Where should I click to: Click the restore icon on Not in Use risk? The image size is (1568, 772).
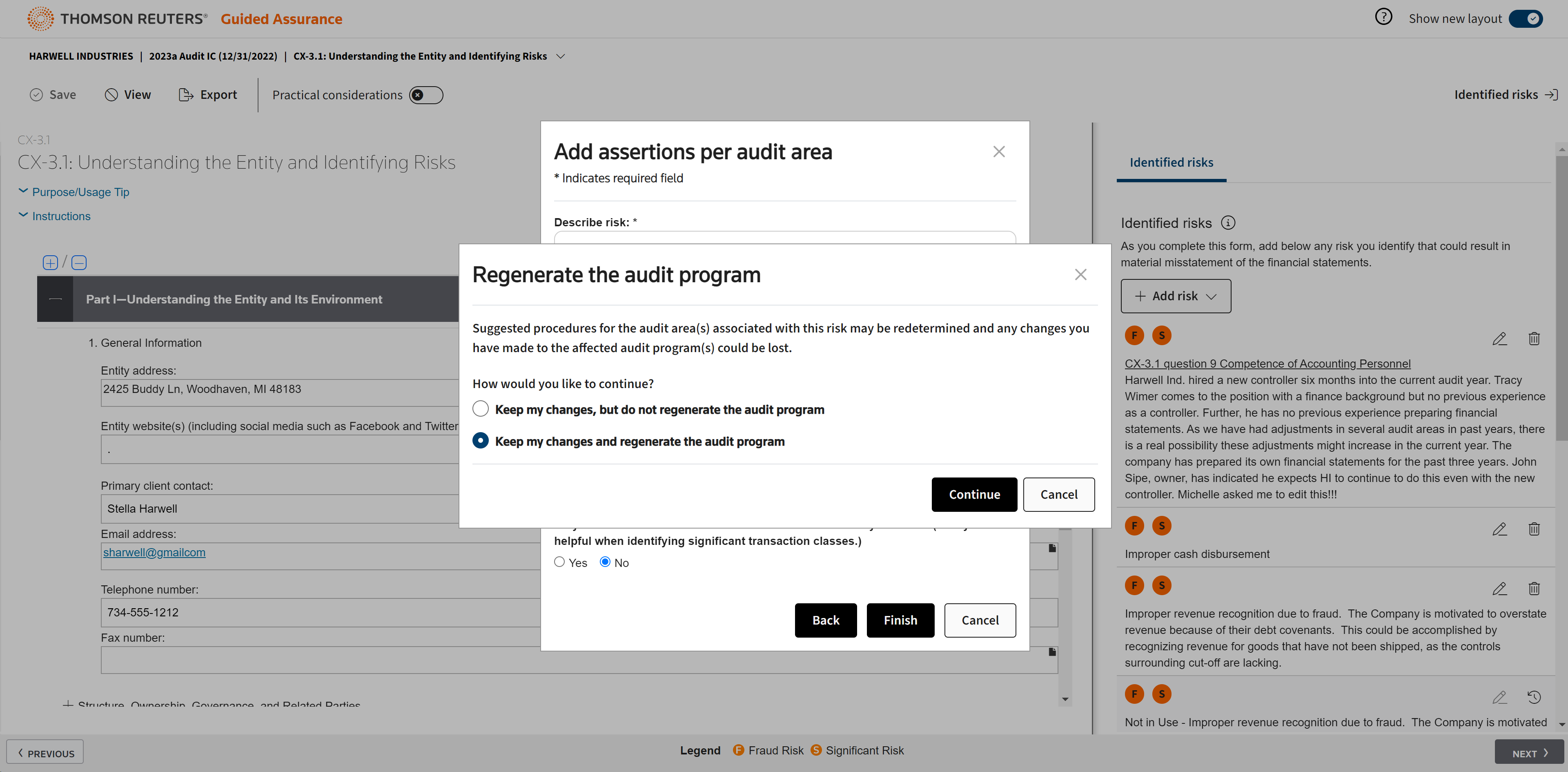pos(1533,697)
